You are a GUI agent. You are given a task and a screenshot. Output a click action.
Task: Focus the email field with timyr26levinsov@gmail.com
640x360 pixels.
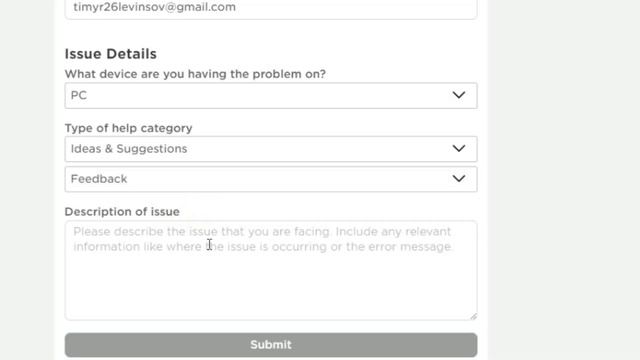click(x=271, y=8)
